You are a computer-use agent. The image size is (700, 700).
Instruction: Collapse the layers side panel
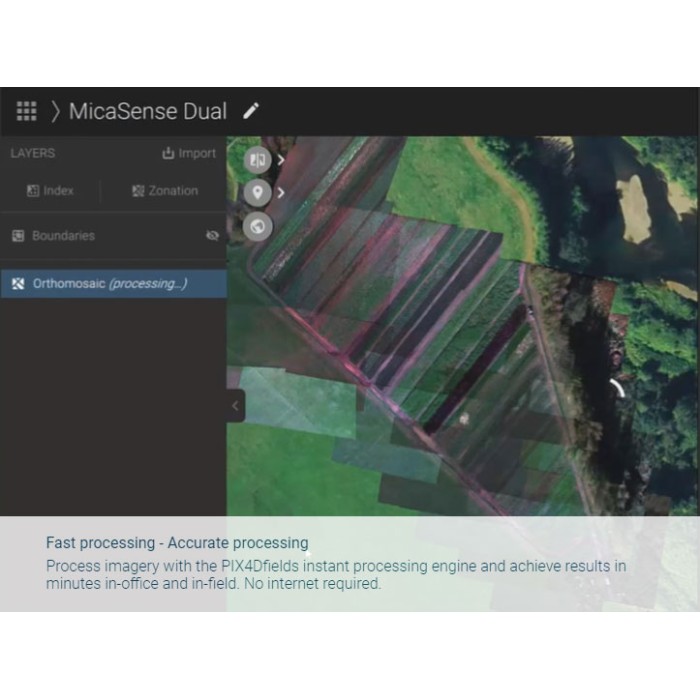[x=236, y=406]
